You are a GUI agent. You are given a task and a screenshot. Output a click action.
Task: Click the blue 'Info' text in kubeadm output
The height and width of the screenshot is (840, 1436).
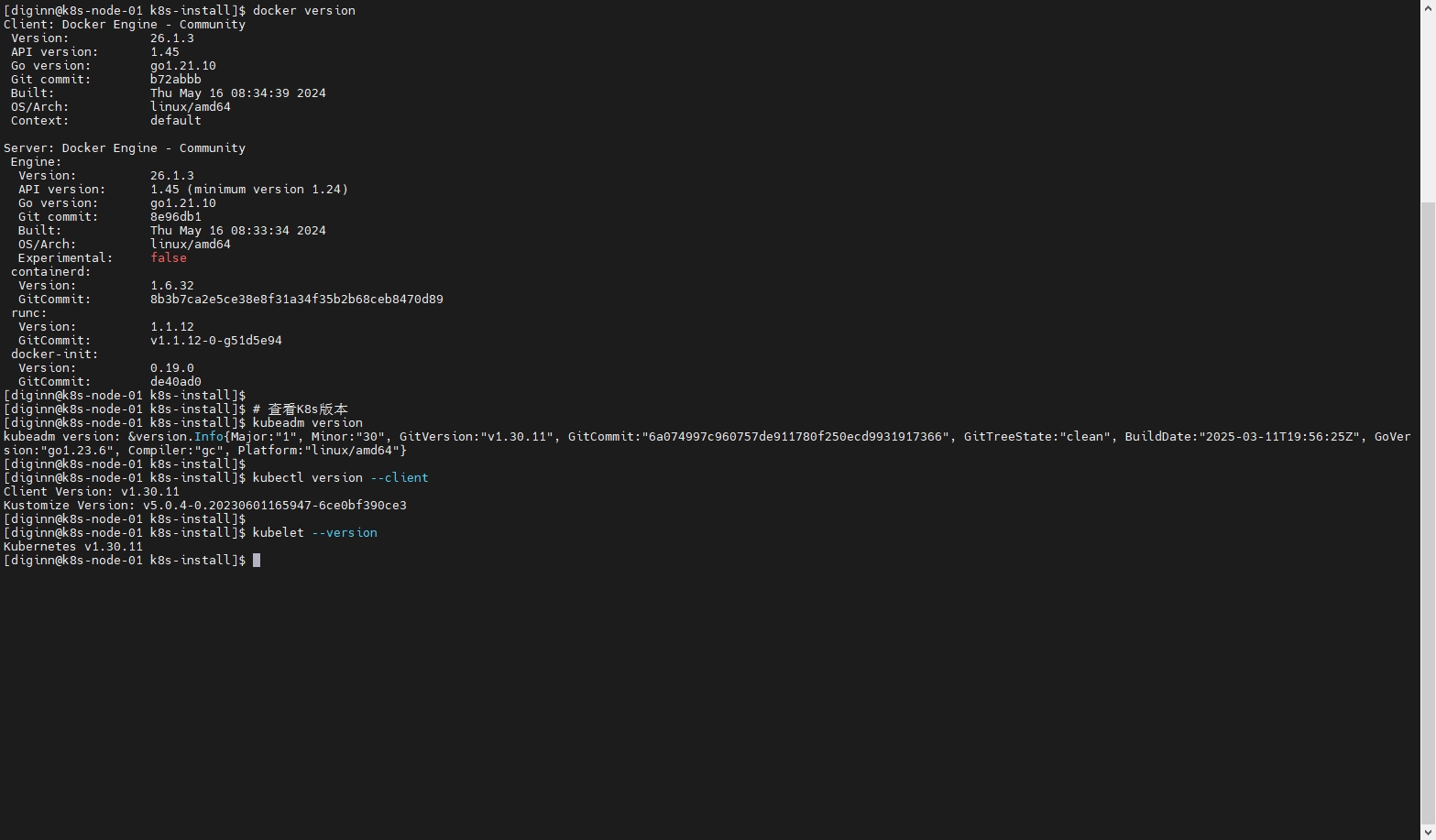(x=208, y=436)
